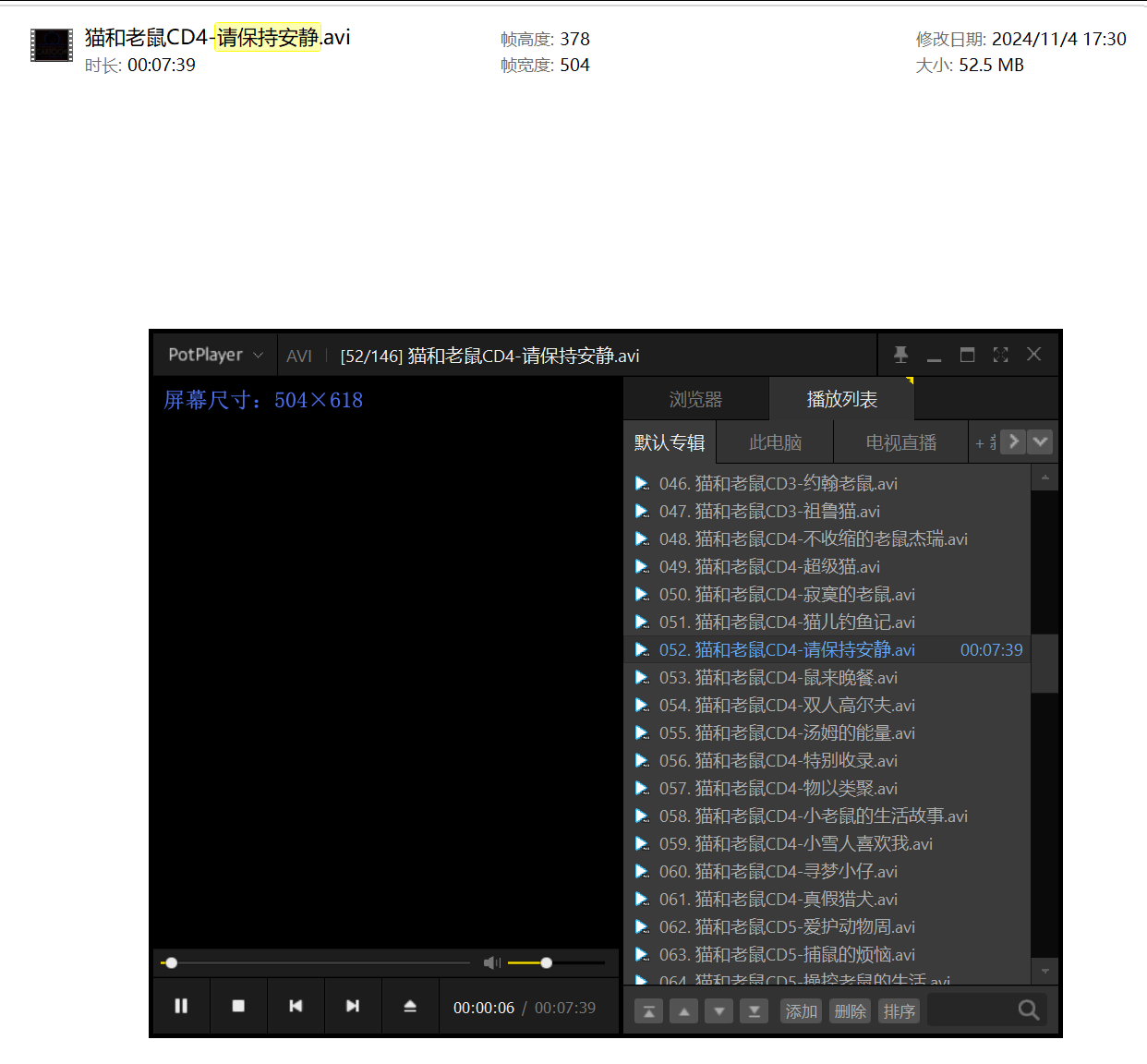Toggle fullscreen mode icon in title bar
This screenshot has height=1064, width=1147.
1000,355
